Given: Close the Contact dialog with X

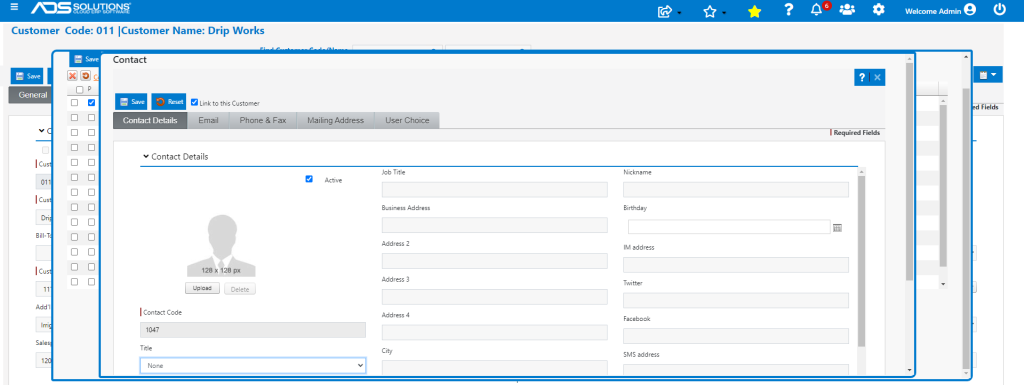Looking at the screenshot, I should point(878,78).
